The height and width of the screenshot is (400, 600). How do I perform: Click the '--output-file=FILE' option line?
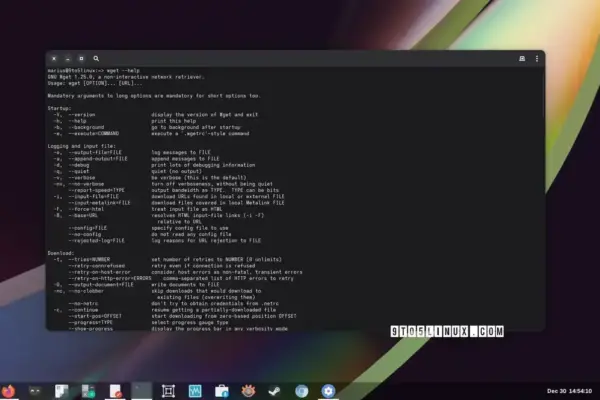coord(132,152)
